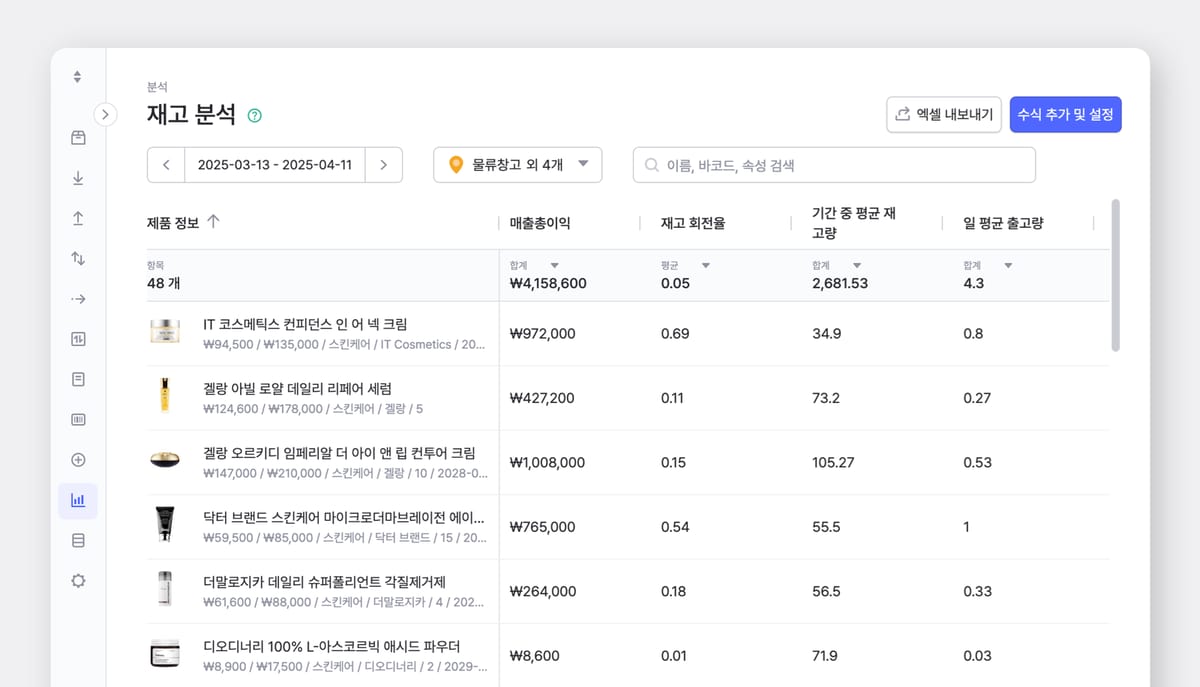
Task: Click the 수식 추가 및 설정 button
Action: 1065,114
